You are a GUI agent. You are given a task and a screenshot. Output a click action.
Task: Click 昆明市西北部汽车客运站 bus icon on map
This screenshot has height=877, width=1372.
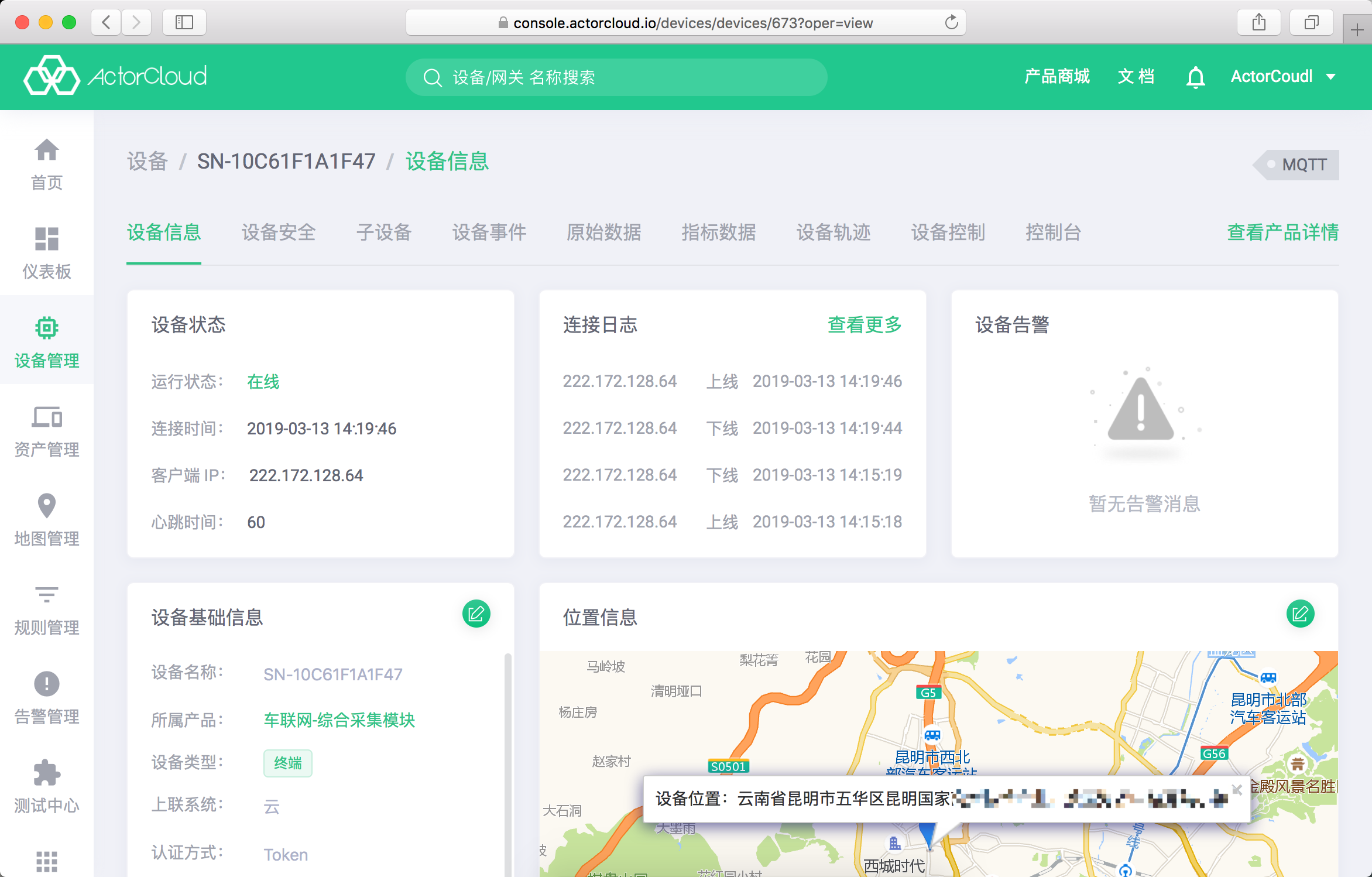(x=932, y=735)
